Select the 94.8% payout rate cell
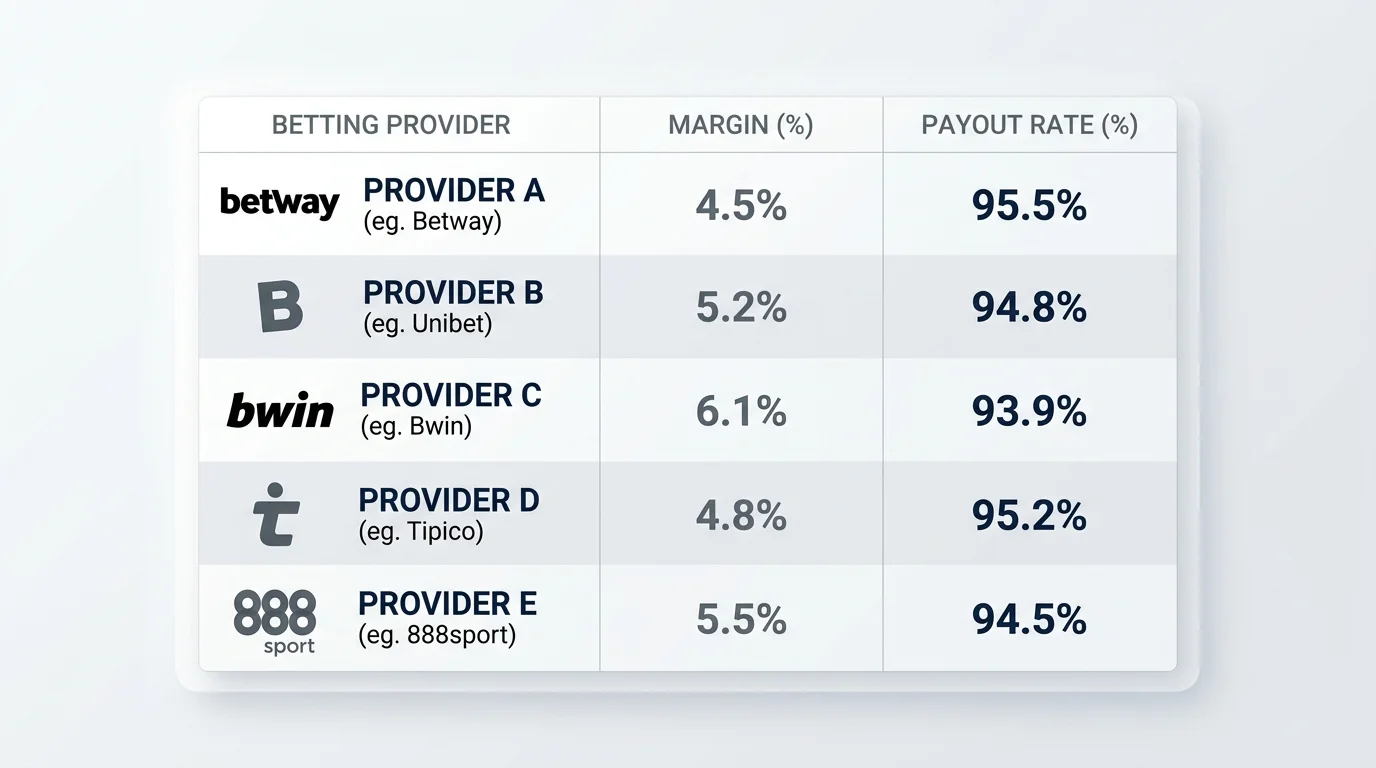1376x768 pixels. pos(1029,308)
